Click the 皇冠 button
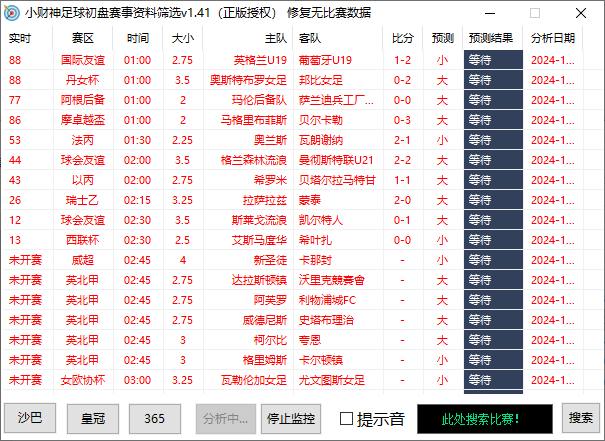Viewport: 605px width, 441px height. (92, 418)
